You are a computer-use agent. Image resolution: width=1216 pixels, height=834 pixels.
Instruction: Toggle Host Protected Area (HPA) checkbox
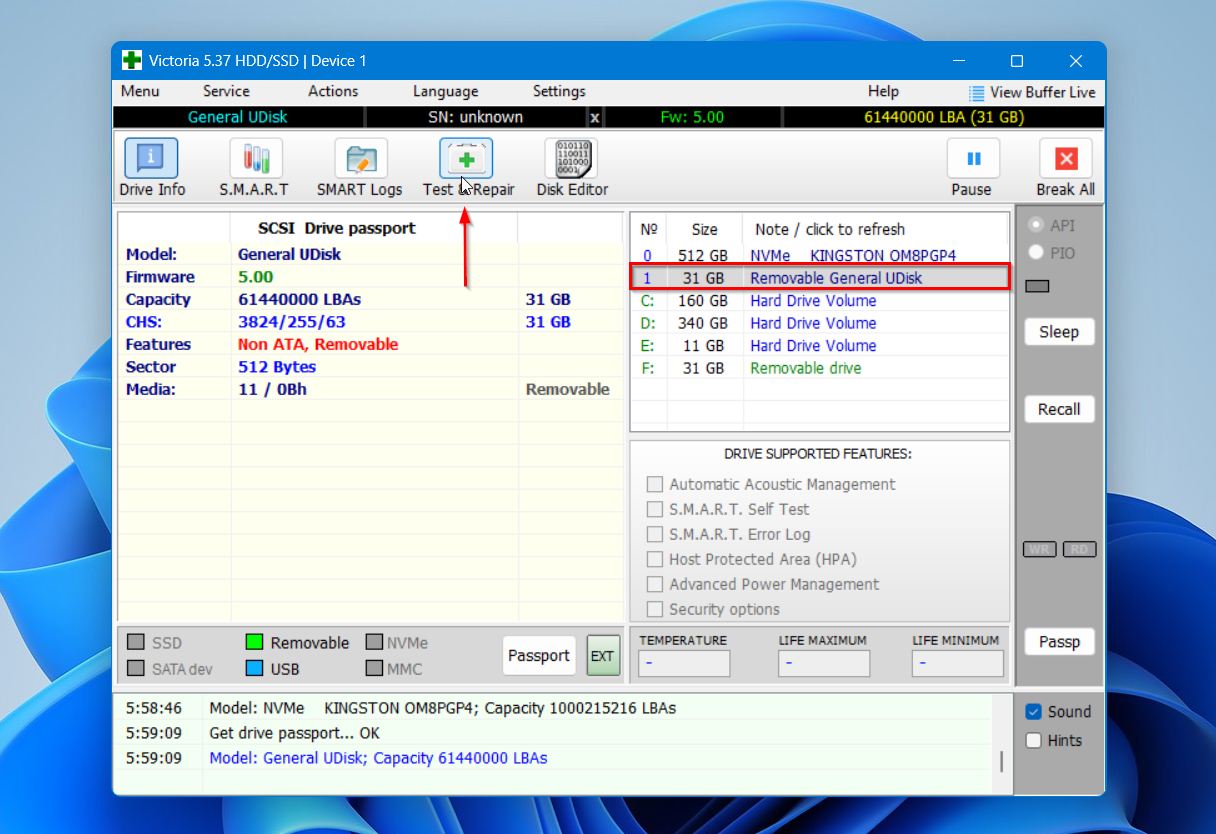pos(655,559)
